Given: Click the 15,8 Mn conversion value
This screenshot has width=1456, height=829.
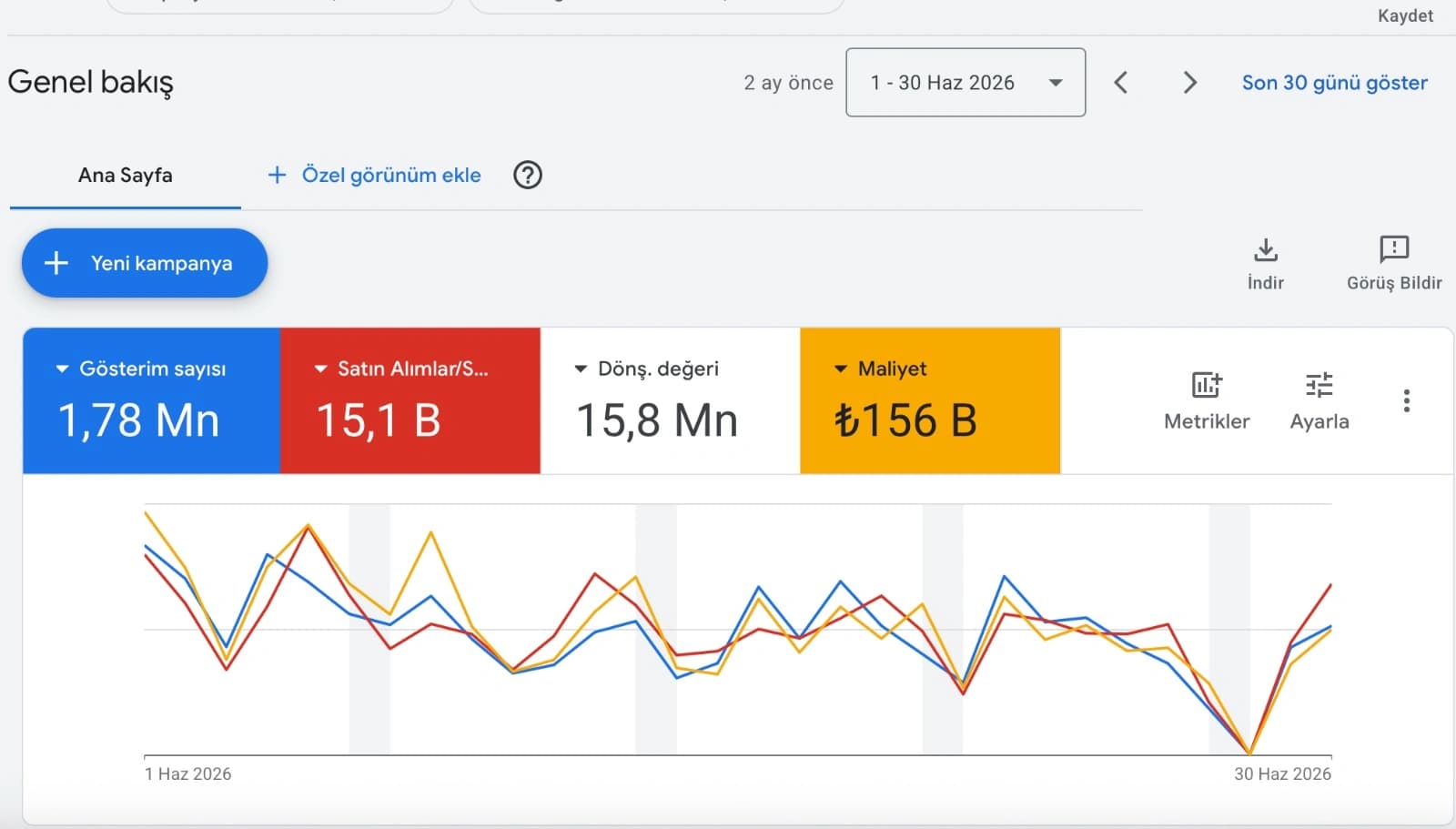Looking at the screenshot, I should [657, 420].
